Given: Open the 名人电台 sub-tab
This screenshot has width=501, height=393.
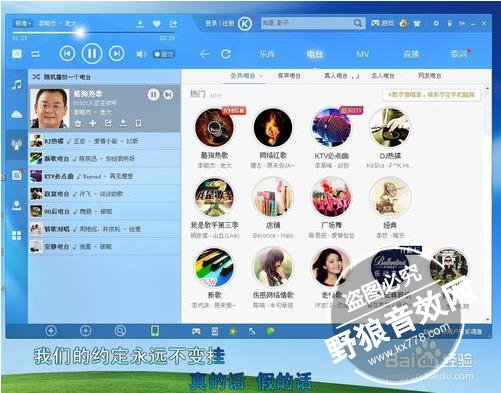Looking at the screenshot, I should (383, 76).
